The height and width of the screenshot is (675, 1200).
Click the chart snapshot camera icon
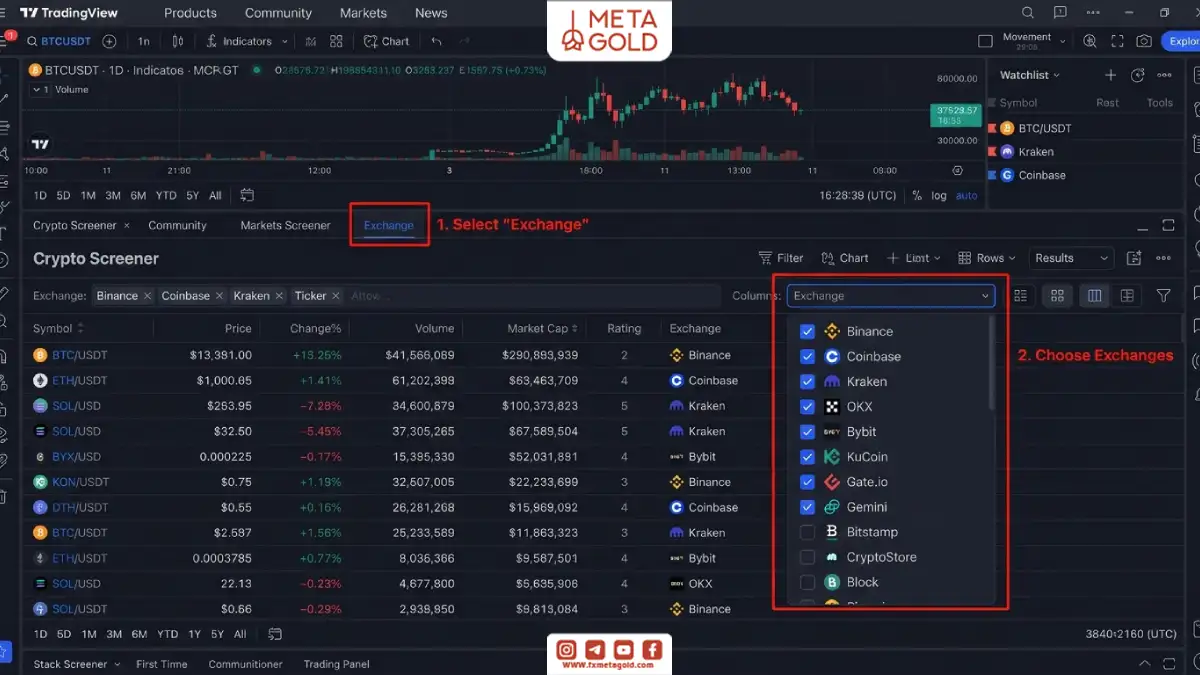1144,41
